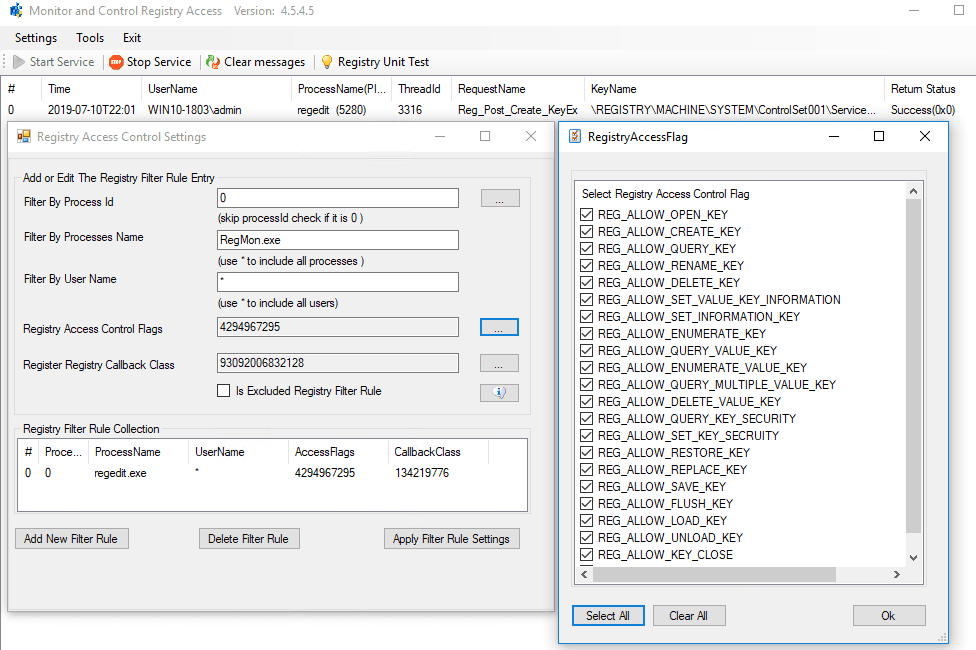Focus the Registry Access Control Flags field
Screen dimensions: 976x650
[x=338, y=327]
